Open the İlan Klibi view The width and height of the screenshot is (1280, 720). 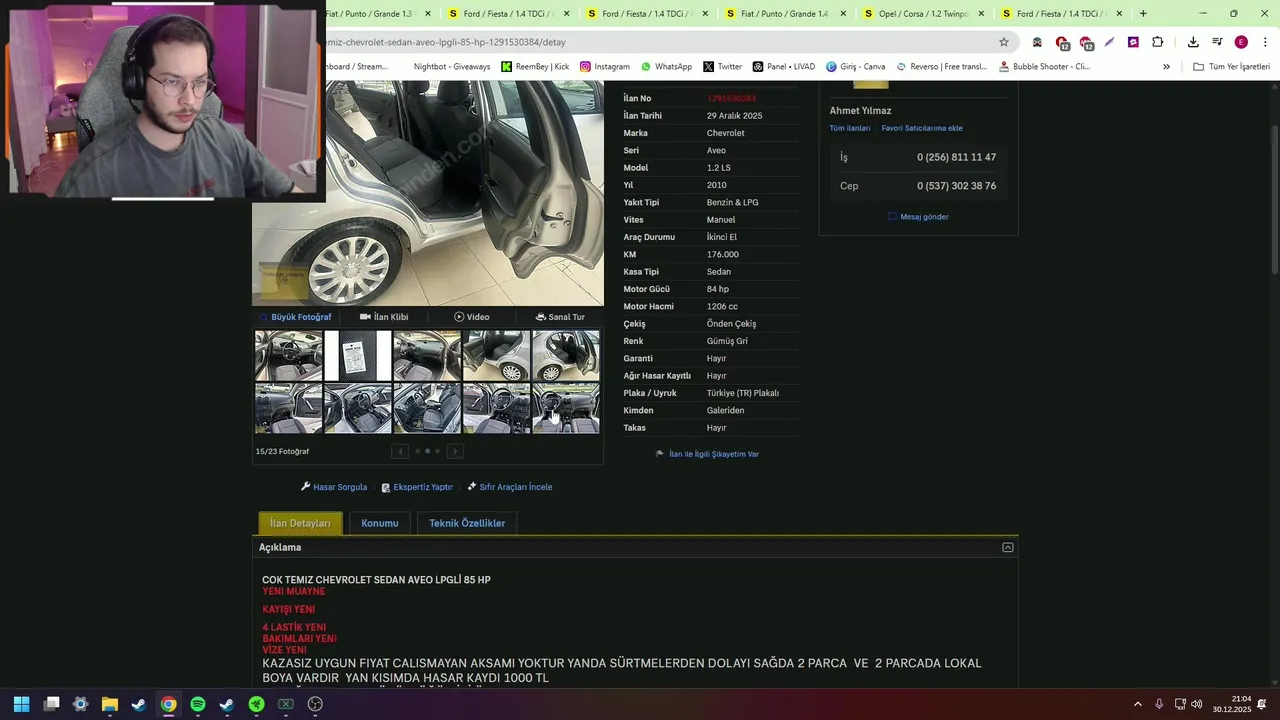click(x=384, y=317)
